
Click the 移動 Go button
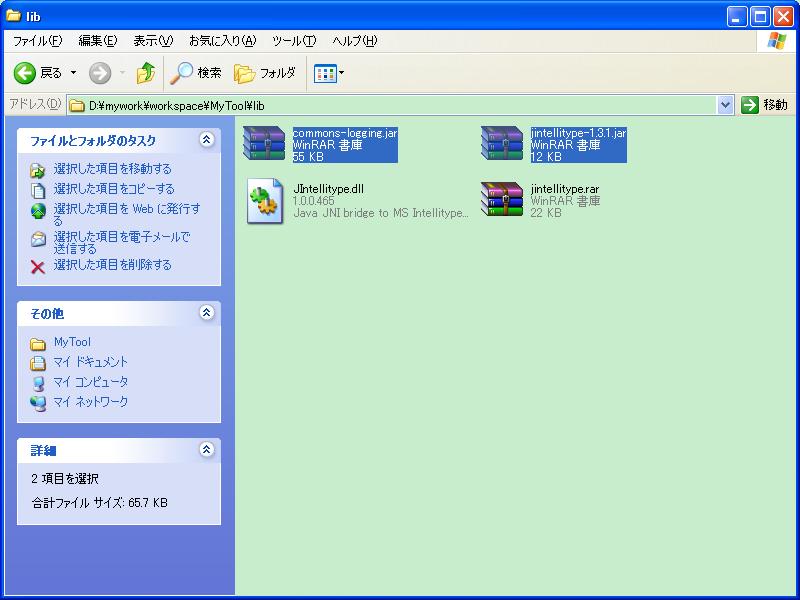click(764, 105)
